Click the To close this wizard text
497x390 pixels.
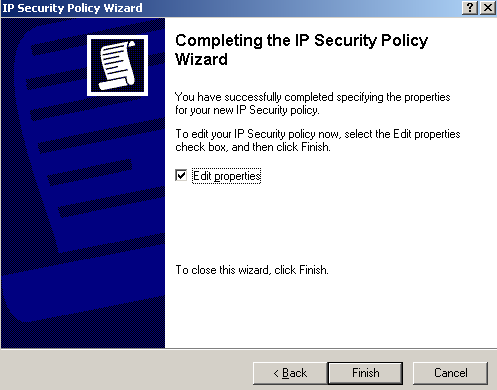coord(252,270)
